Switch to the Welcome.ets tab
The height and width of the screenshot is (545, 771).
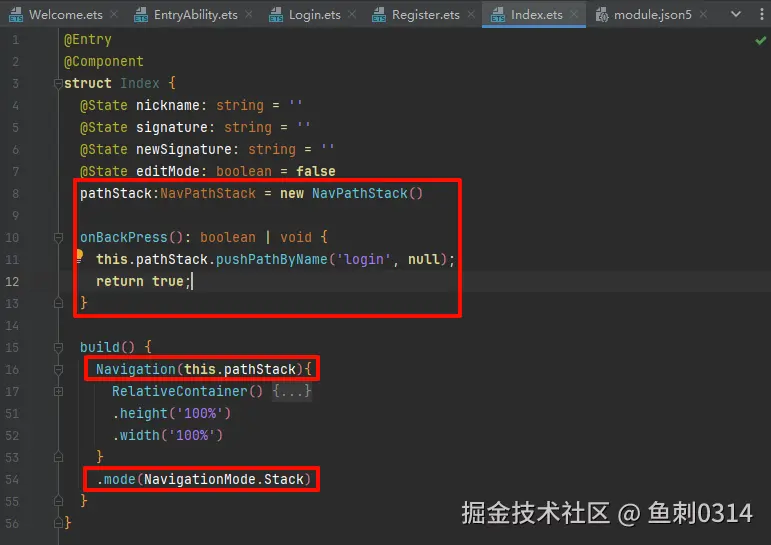point(65,15)
